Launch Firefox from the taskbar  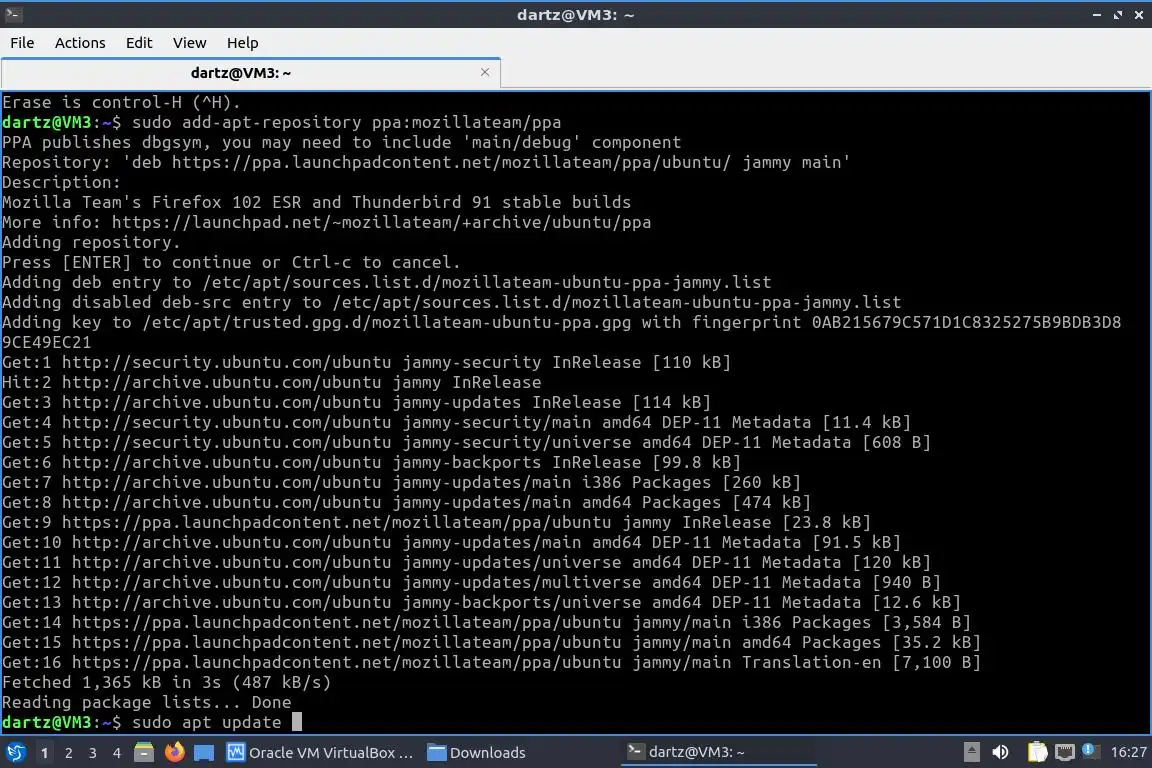[x=174, y=752]
